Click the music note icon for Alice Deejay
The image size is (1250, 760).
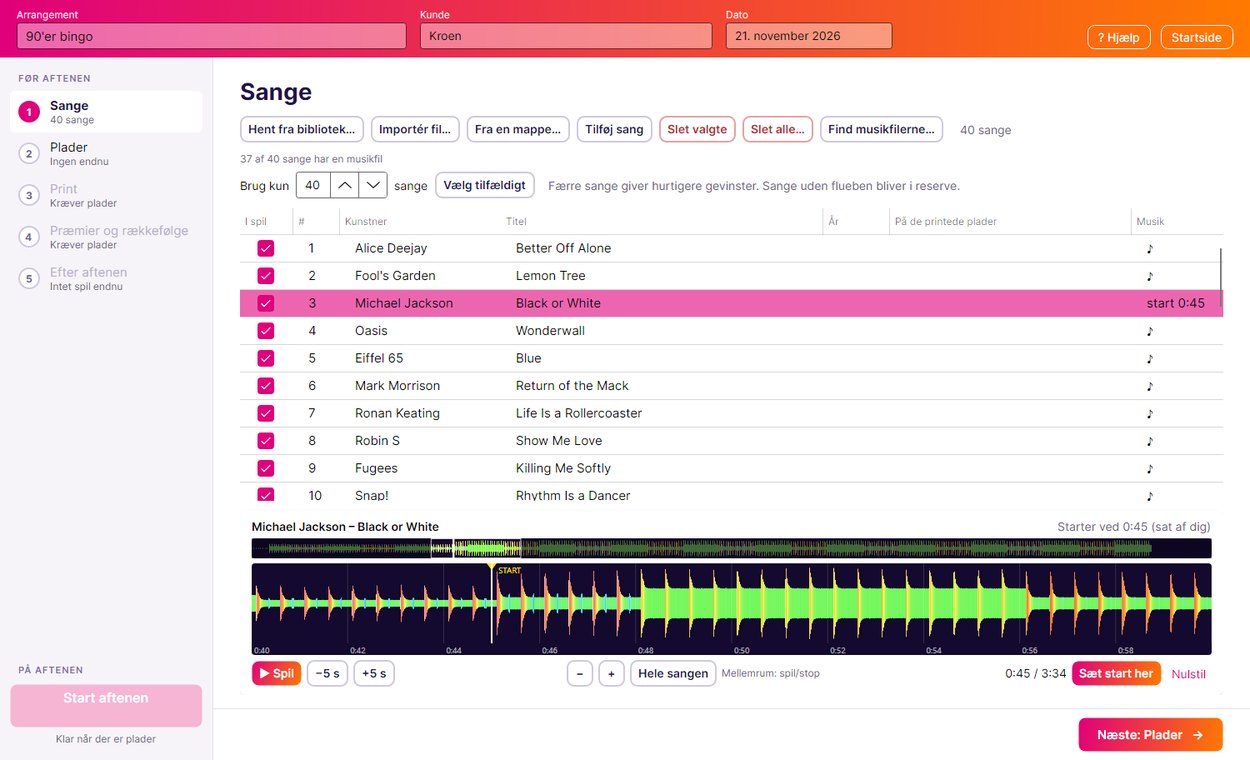pyautogui.click(x=1149, y=248)
